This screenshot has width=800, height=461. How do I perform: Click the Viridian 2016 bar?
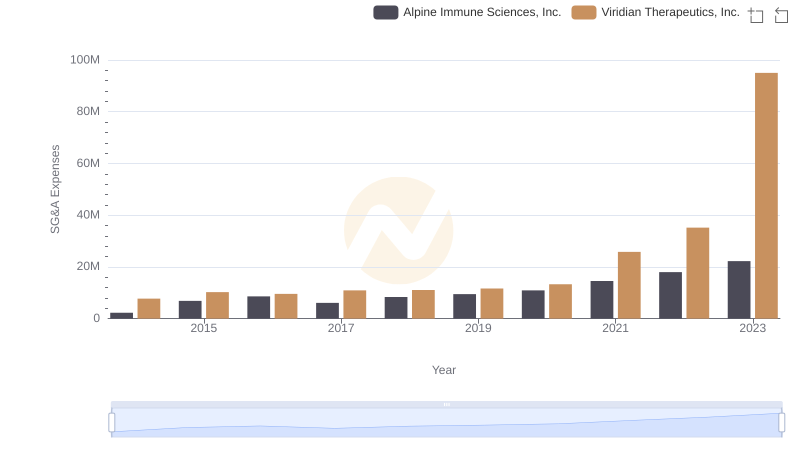pyautogui.click(x=286, y=306)
